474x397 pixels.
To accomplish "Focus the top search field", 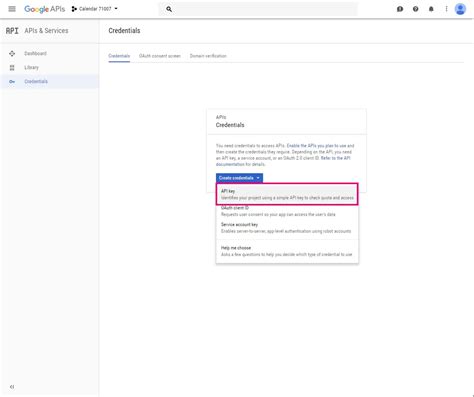I will (258, 9).
